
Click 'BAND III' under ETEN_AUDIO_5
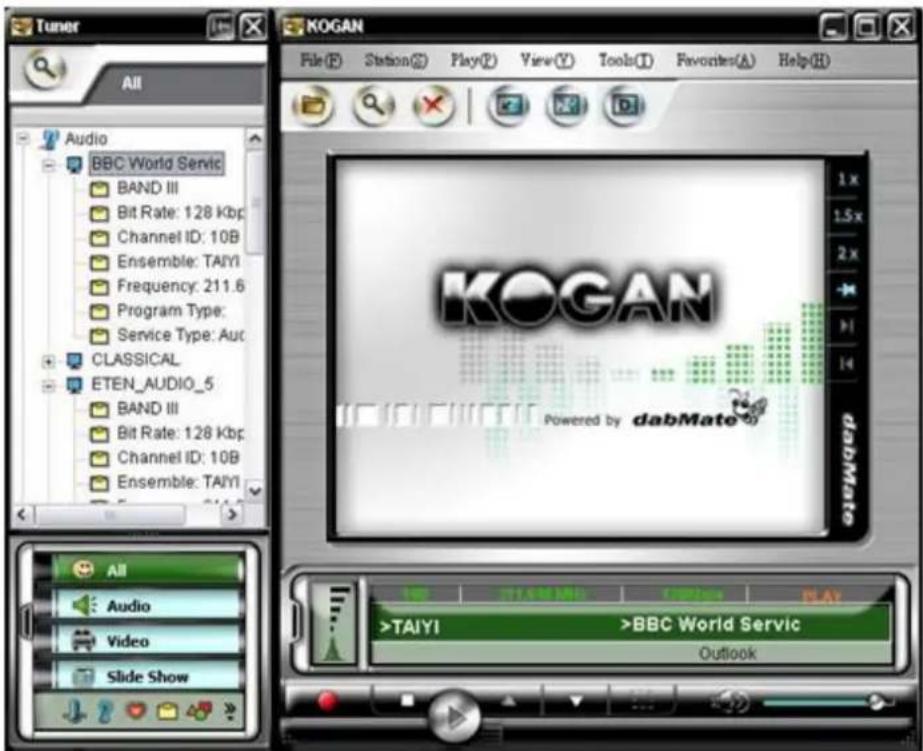(x=148, y=408)
